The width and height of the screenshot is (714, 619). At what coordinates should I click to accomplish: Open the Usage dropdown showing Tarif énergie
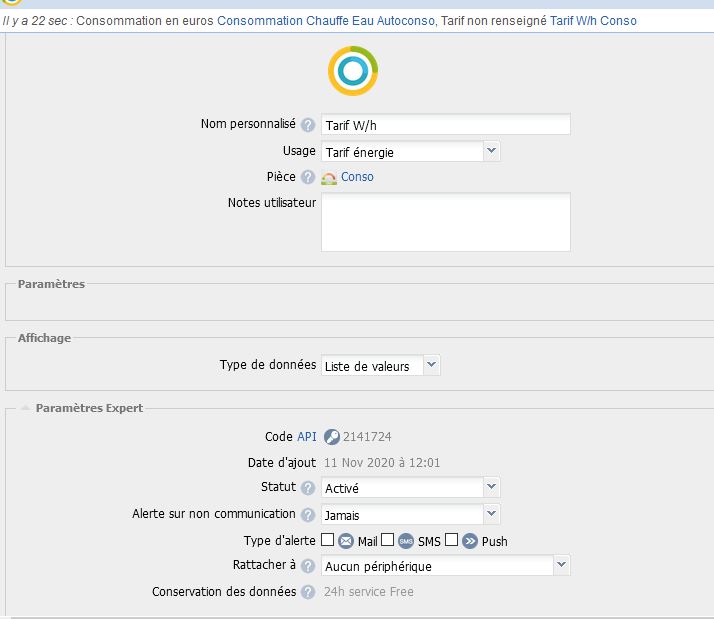coord(411,152)
